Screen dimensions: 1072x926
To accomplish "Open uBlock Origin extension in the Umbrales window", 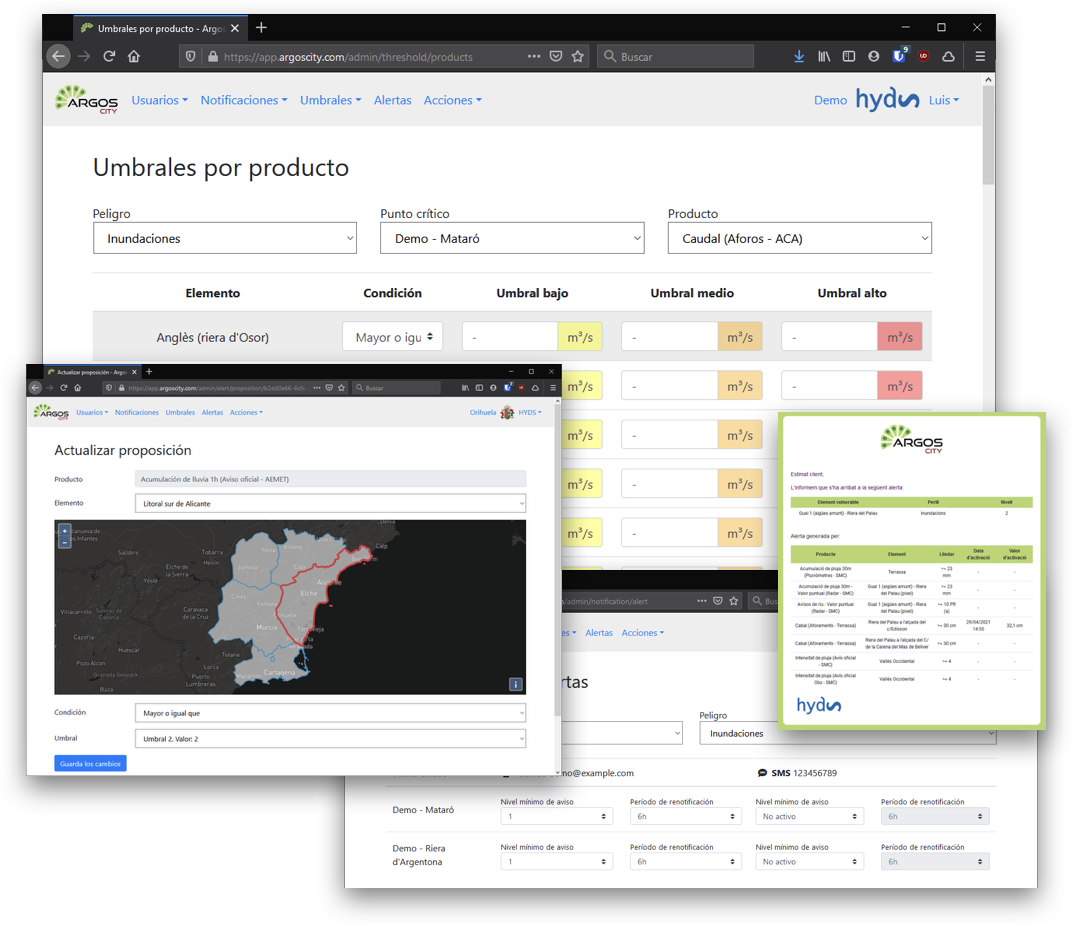I will click(x=924, y=57).
